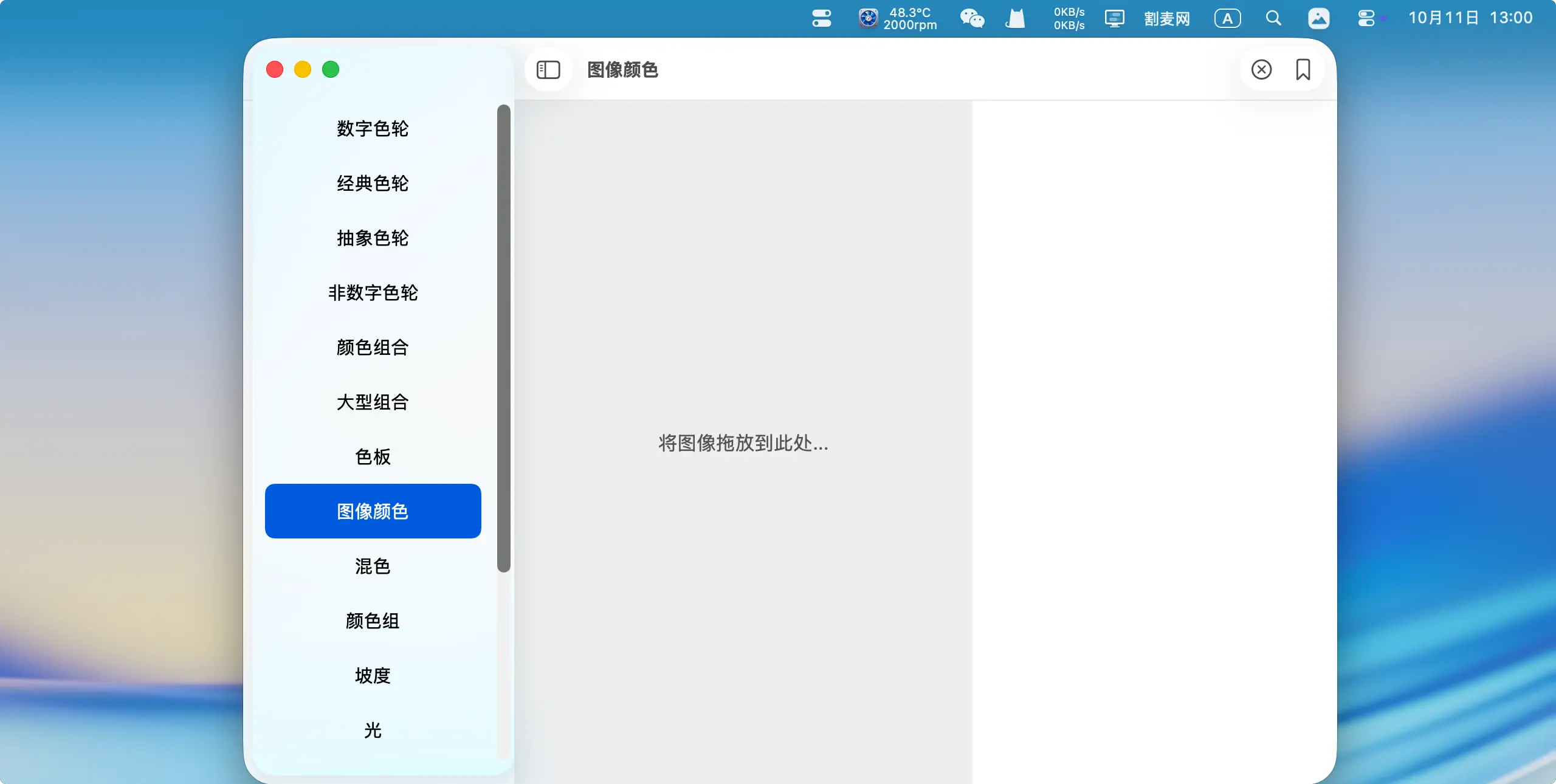Open Spotlight search in menu bar
The height and width of the screenshot is (784, 1556).
(1273, 18)
